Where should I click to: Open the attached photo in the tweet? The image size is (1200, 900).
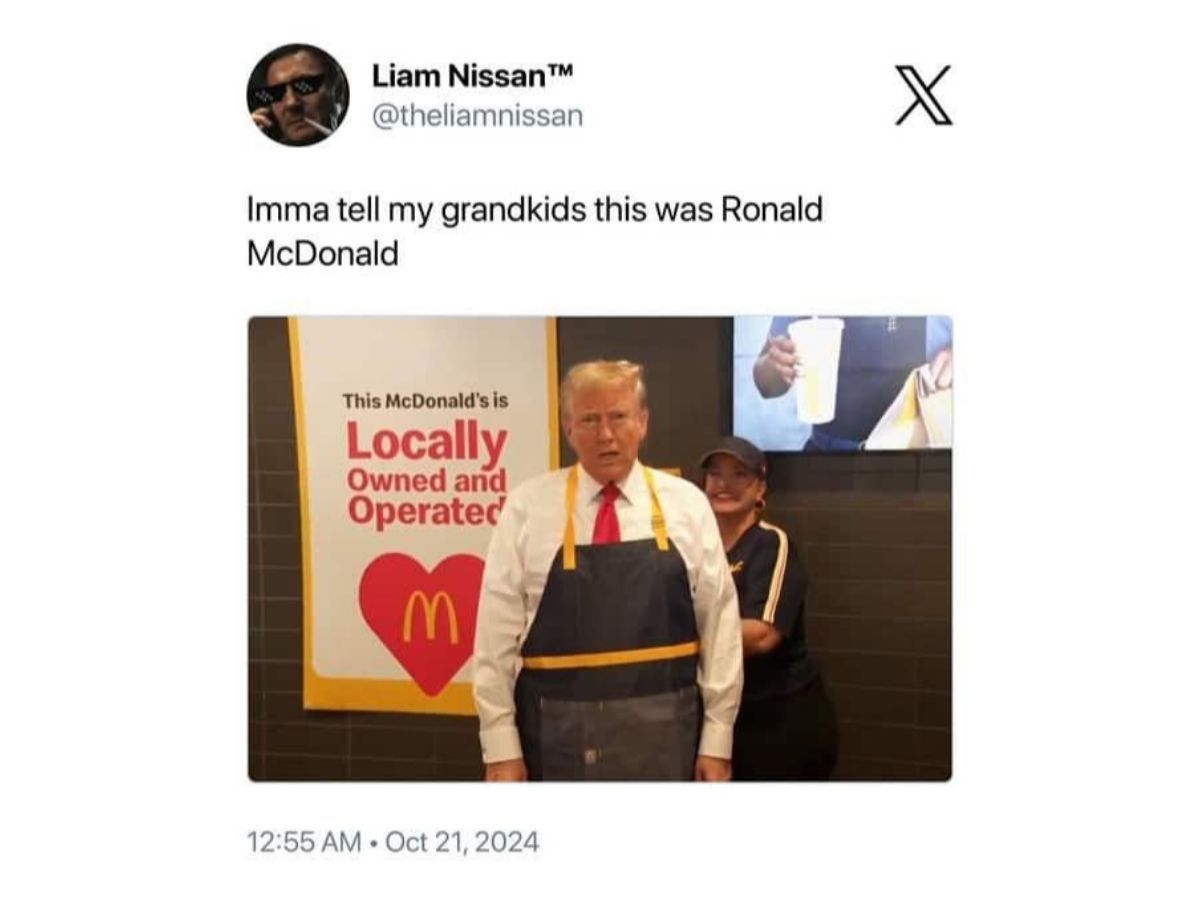click(x=600, y=549)
